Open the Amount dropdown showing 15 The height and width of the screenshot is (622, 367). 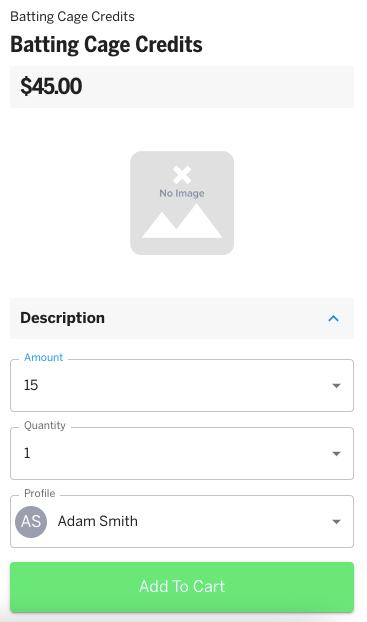pyautogui.click(x=182, y=385)
